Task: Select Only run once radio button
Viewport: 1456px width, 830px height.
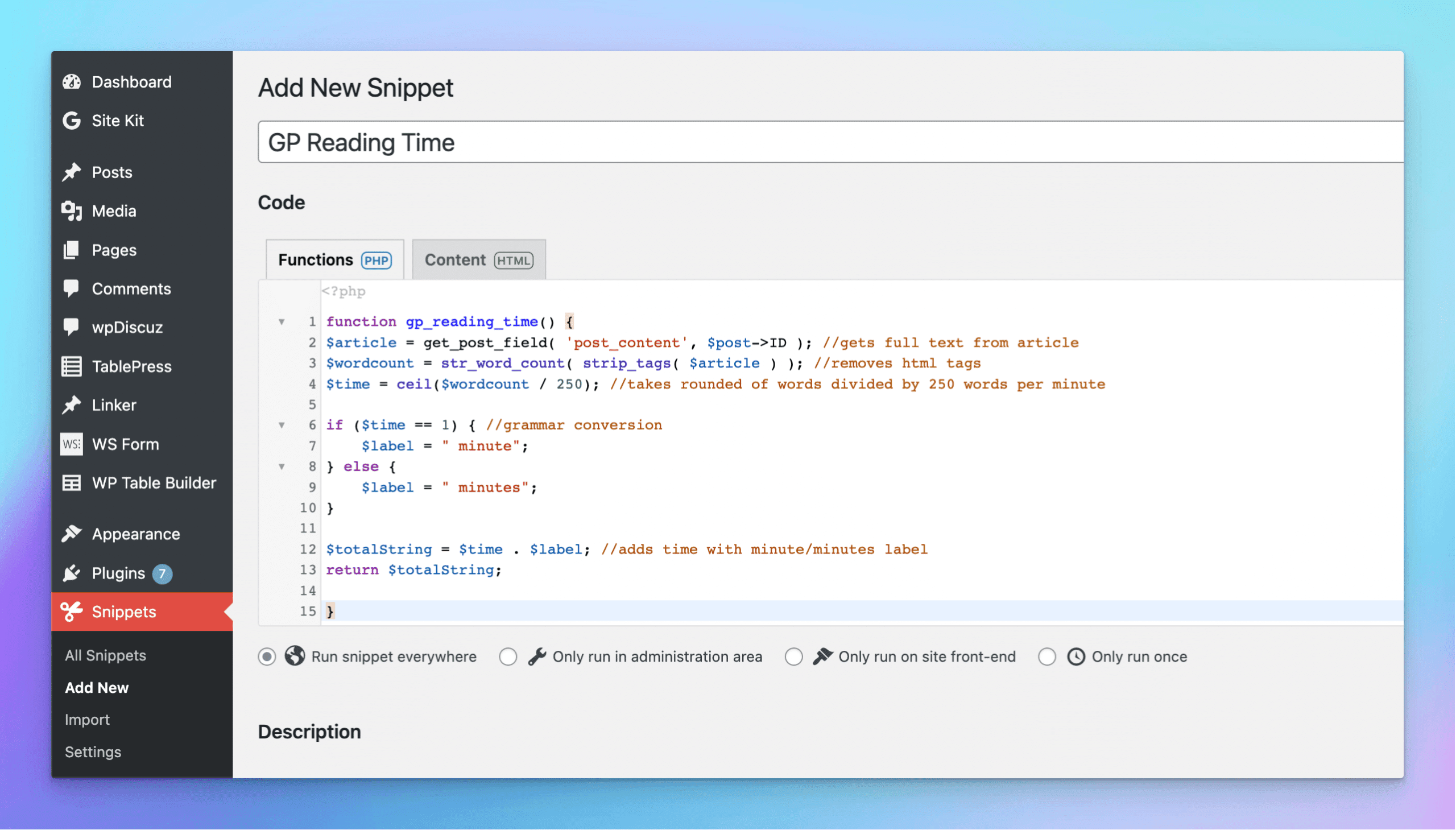Action: 1048,657
